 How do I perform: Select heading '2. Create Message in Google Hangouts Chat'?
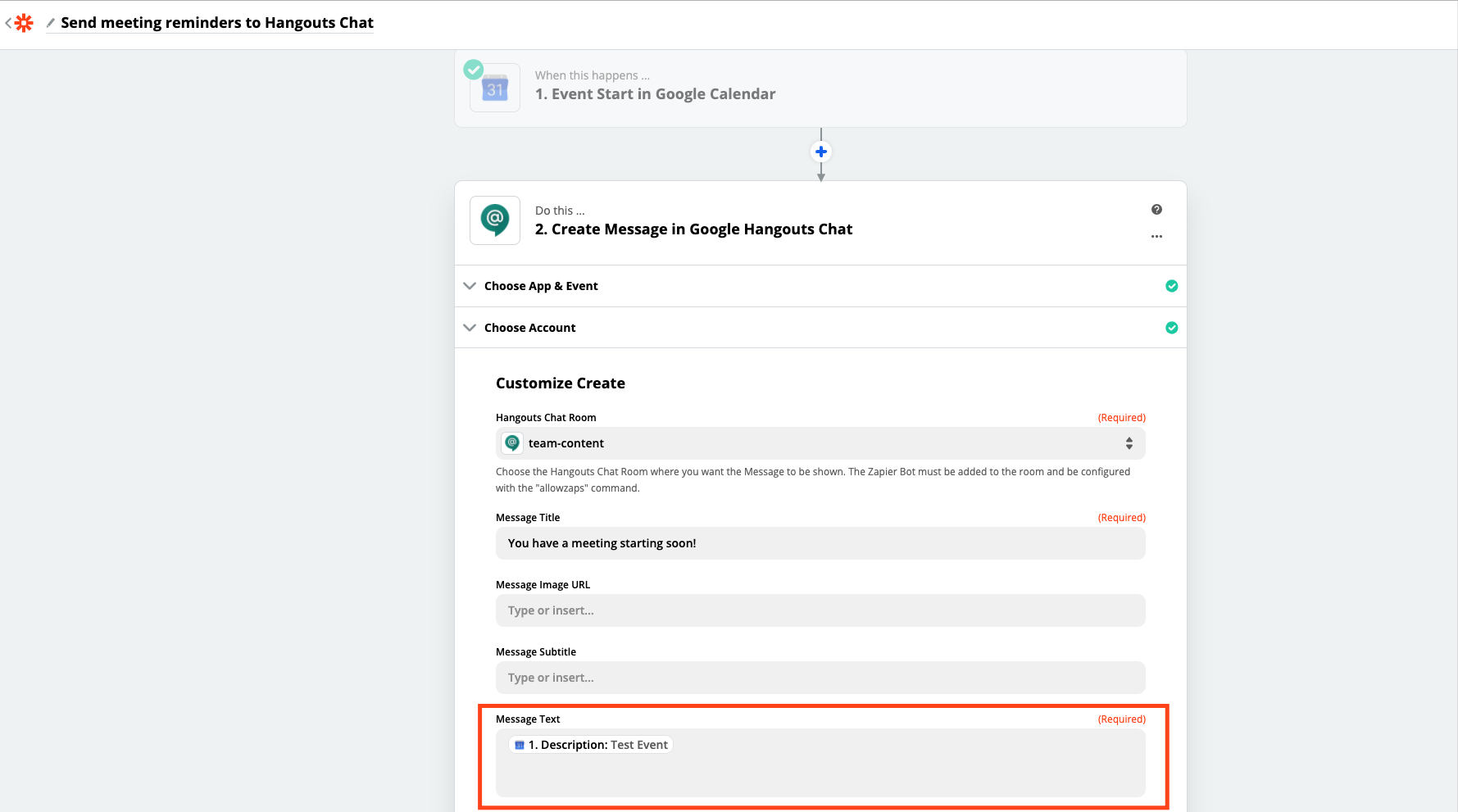(693, 229)
